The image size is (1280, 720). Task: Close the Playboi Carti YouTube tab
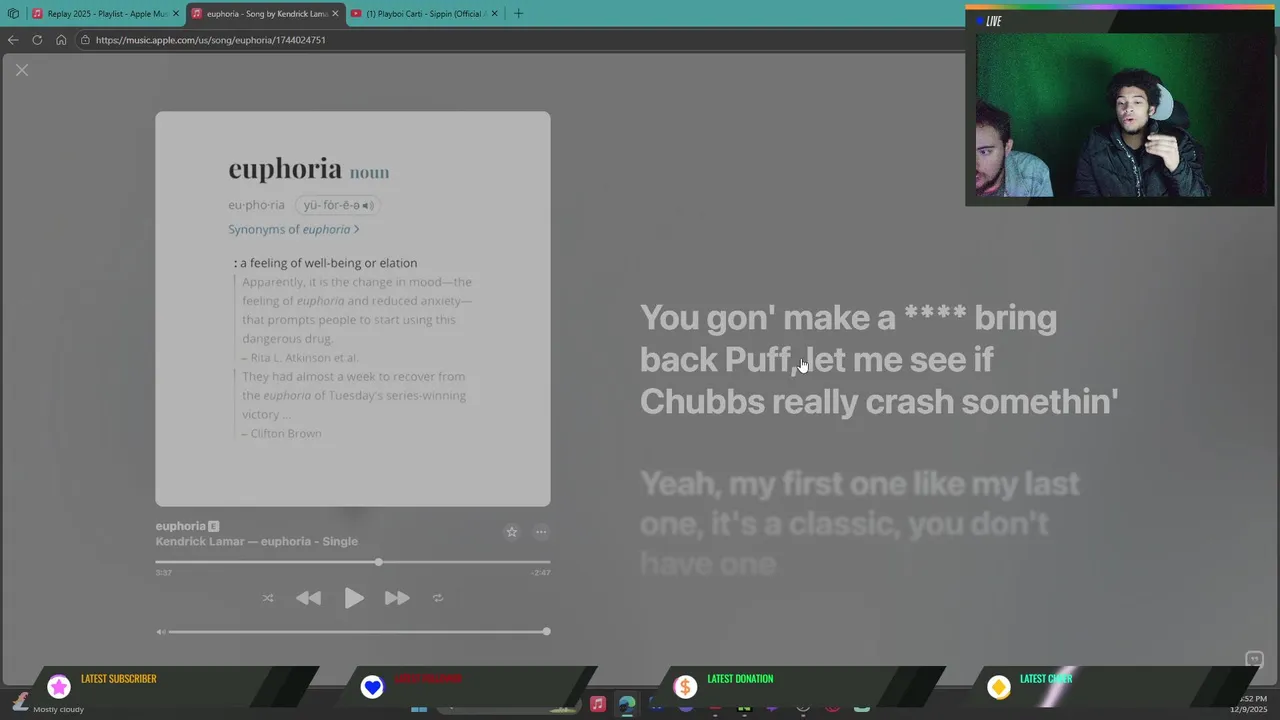point(494,14)
